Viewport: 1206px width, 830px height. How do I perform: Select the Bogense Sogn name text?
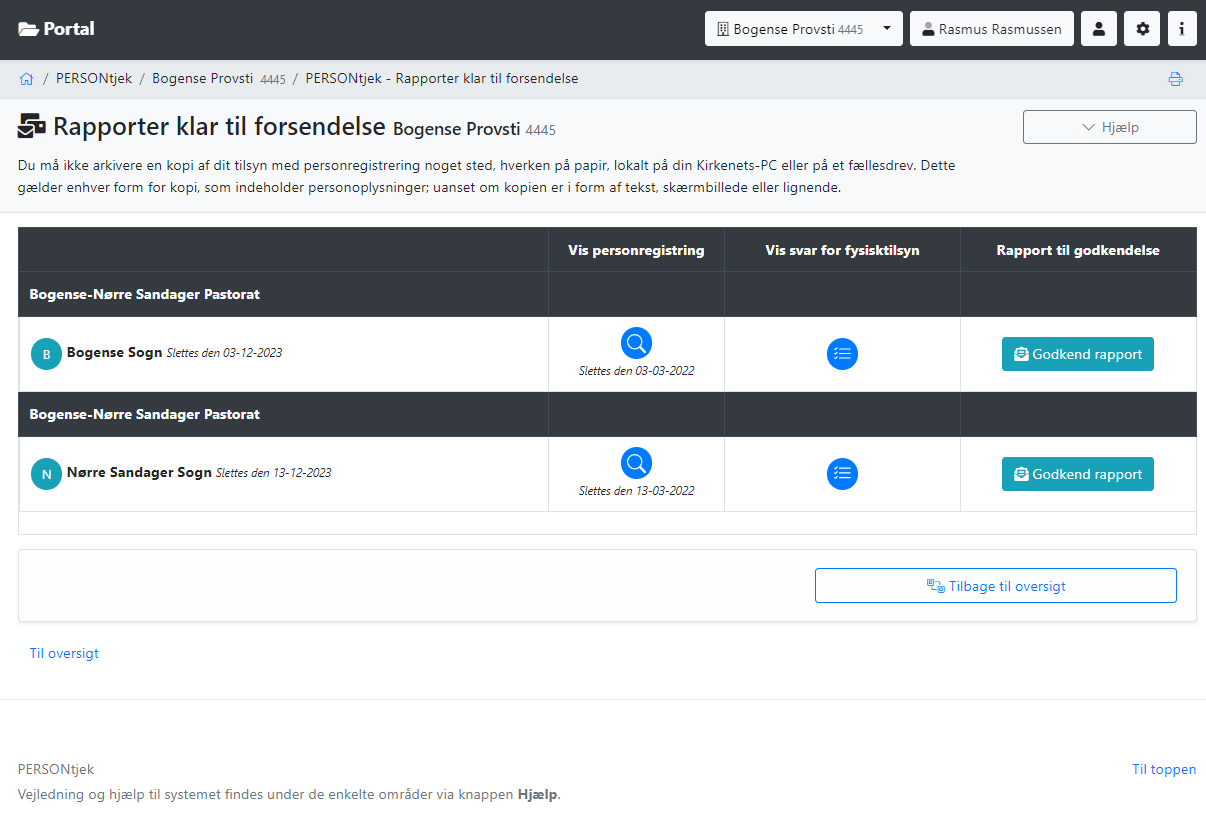(114, 352)
